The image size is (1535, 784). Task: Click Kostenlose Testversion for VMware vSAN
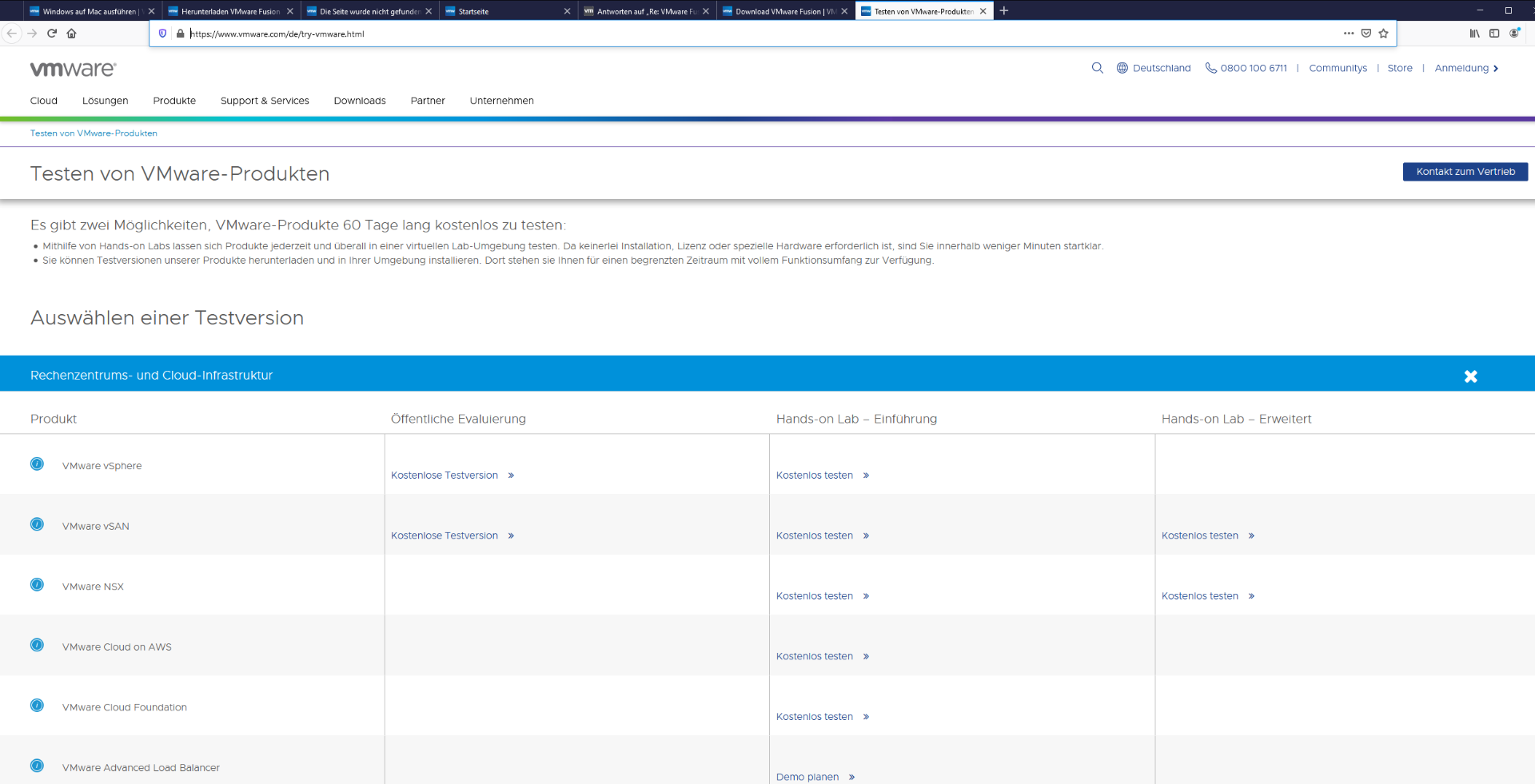pyautogui.click(x=453, y=535)
